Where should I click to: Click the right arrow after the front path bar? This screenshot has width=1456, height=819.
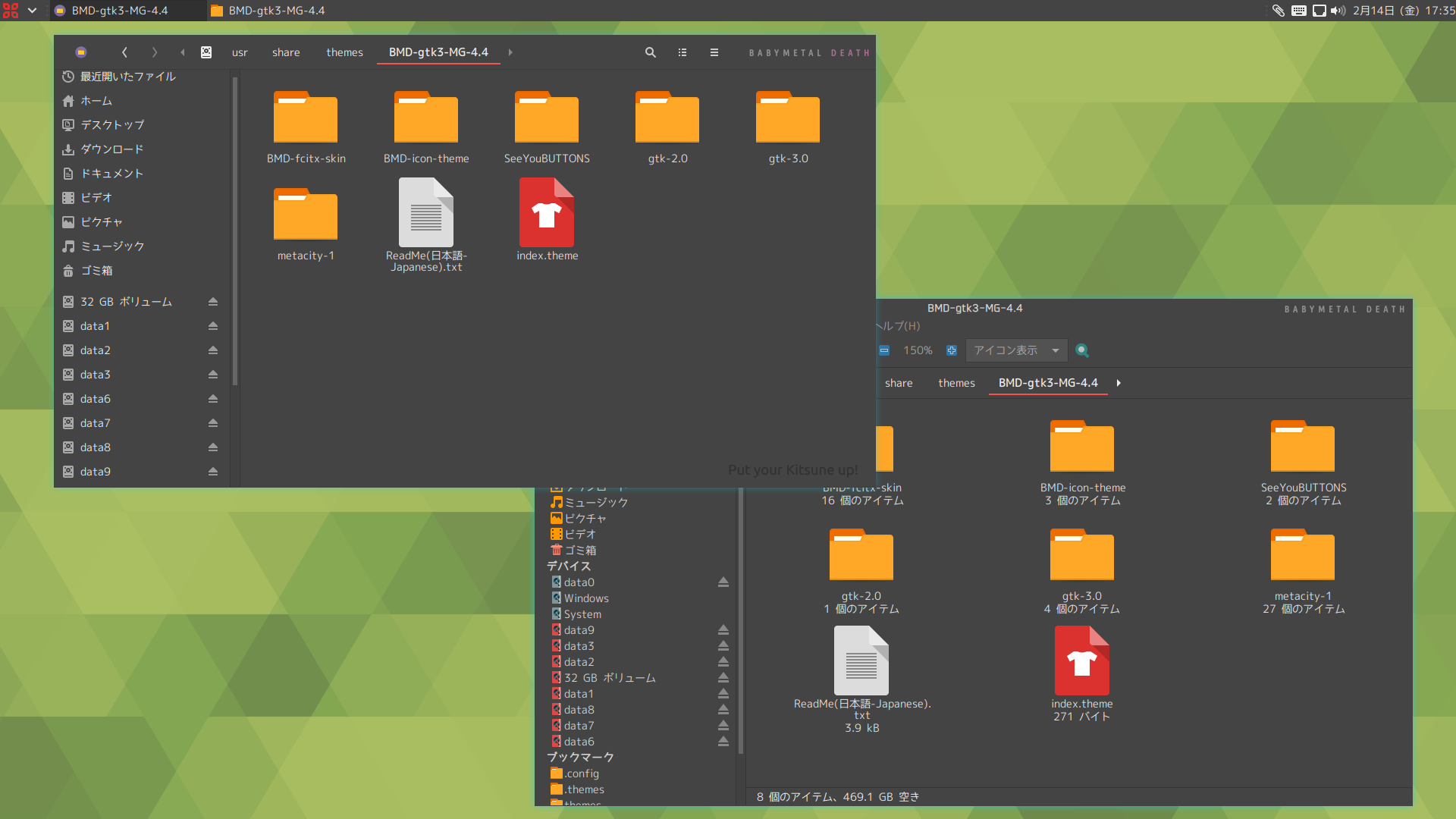[x=510, y=52]
